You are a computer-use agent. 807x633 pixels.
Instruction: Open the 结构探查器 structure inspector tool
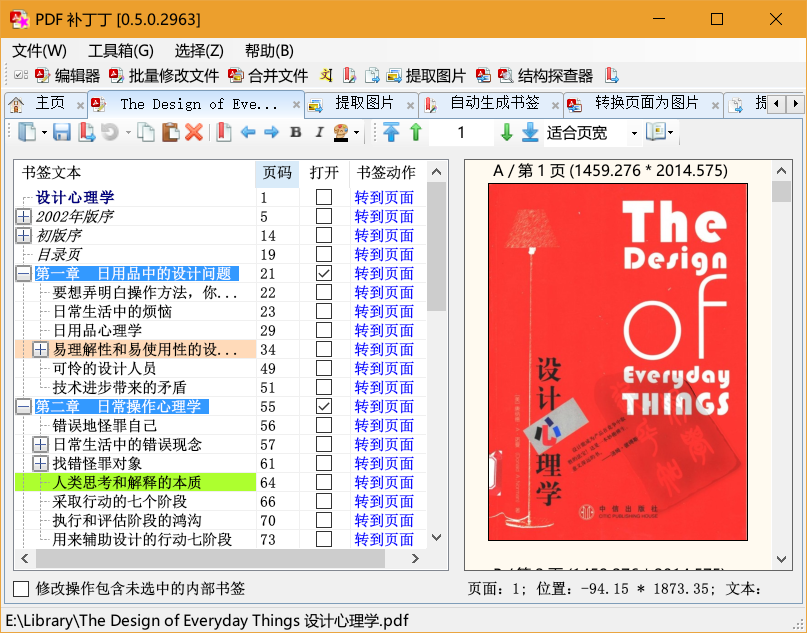[x=546, y=76]
